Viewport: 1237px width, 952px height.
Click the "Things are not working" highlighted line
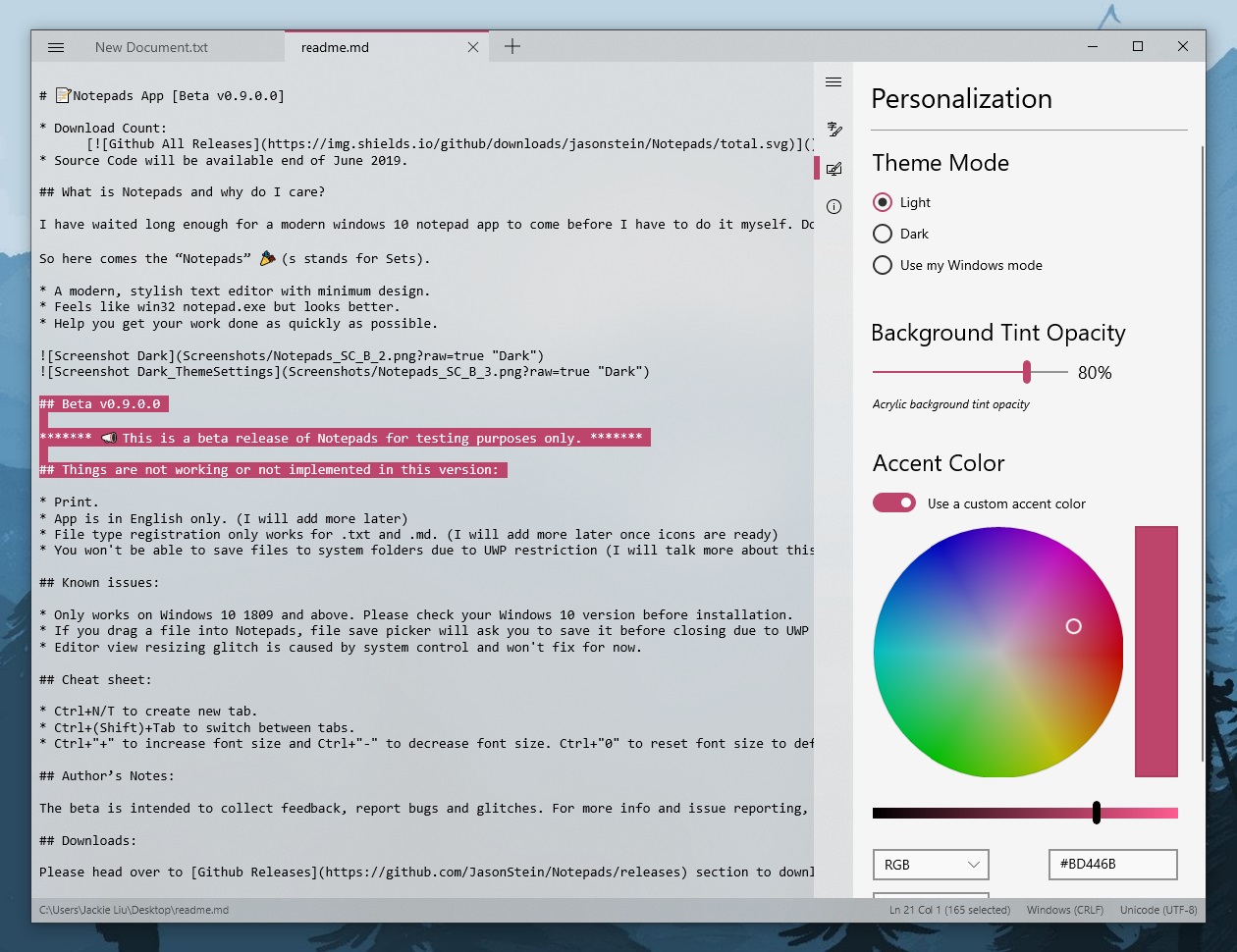tap(273, 470)
